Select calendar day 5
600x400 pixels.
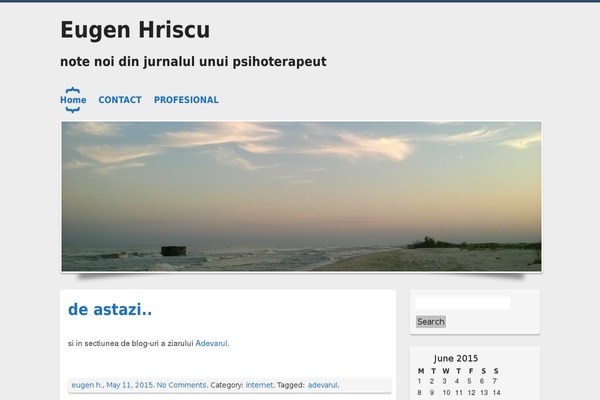pyautogui.click(x=469, y=381)
